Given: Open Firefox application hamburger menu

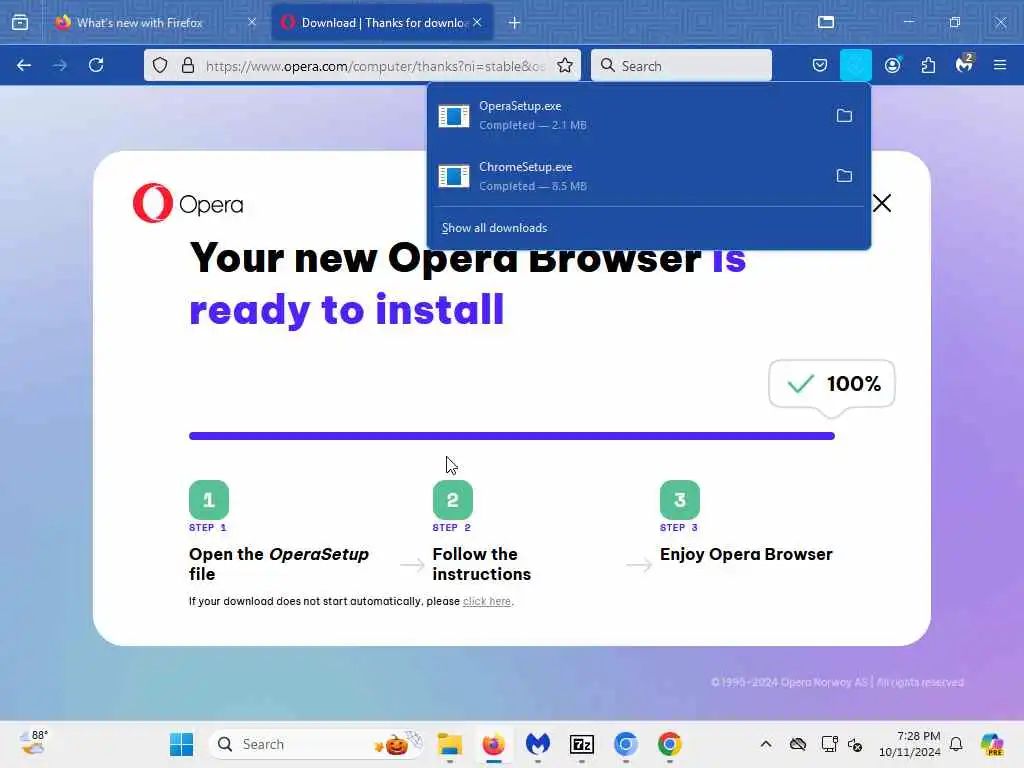Looking at the screenshot, I should (1000, 65).
